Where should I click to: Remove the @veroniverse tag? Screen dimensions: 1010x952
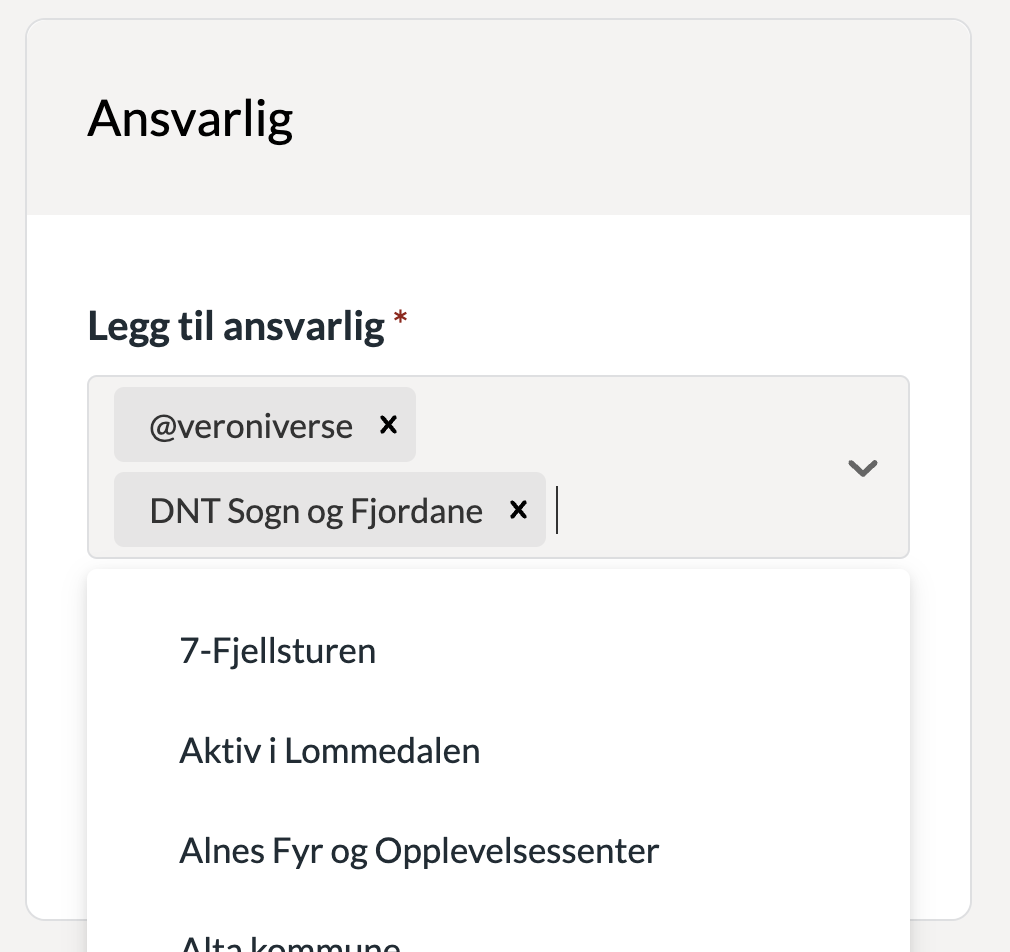coord(388,425)
